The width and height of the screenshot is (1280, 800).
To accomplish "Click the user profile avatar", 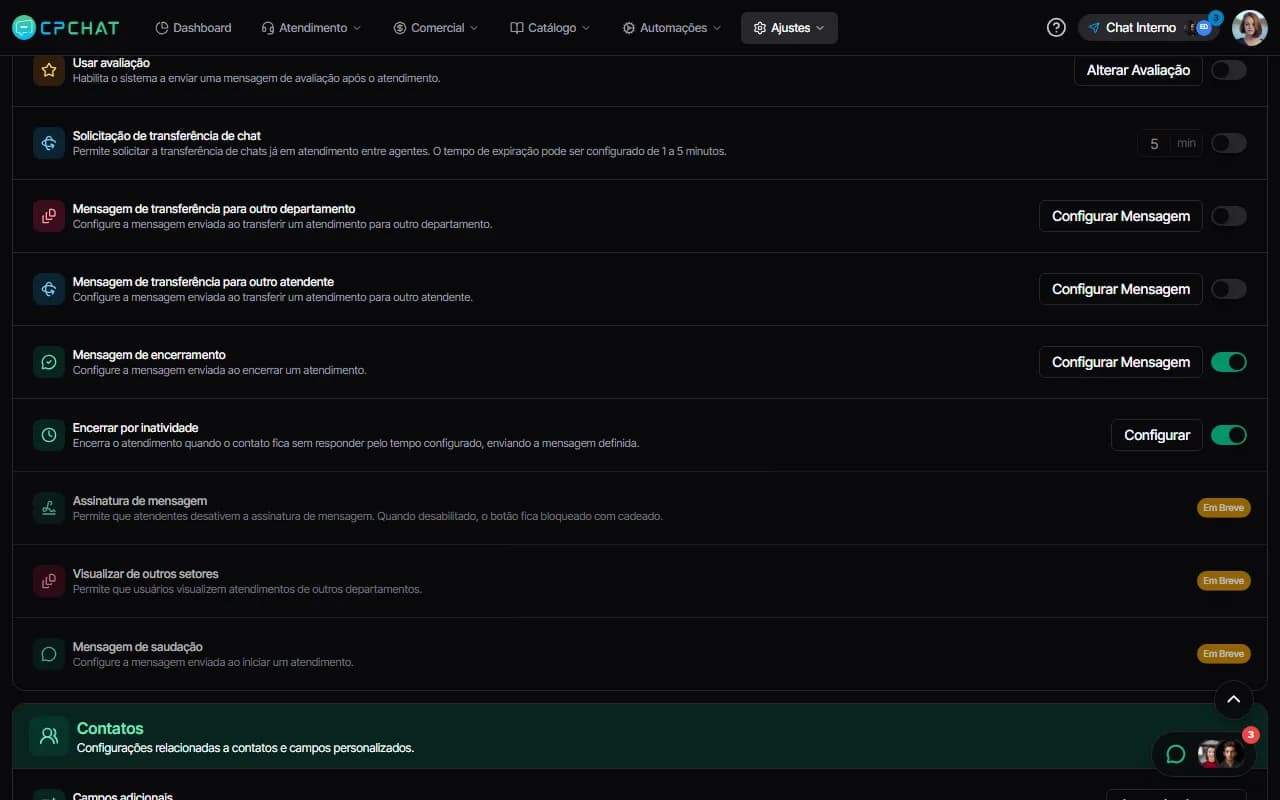I will point(1249,28).
